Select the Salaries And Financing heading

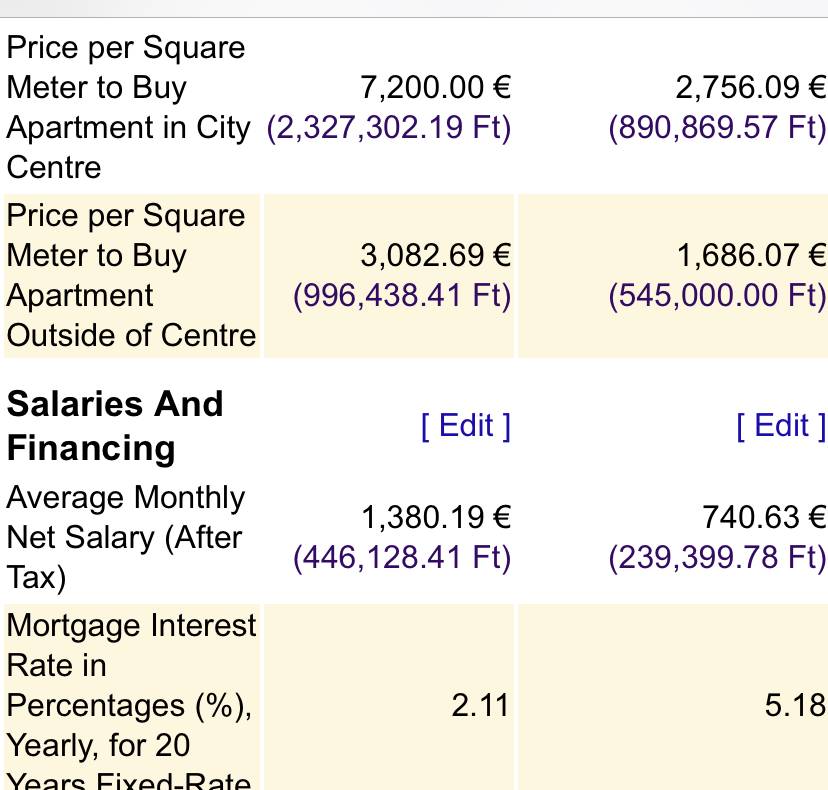pos(115,426)
